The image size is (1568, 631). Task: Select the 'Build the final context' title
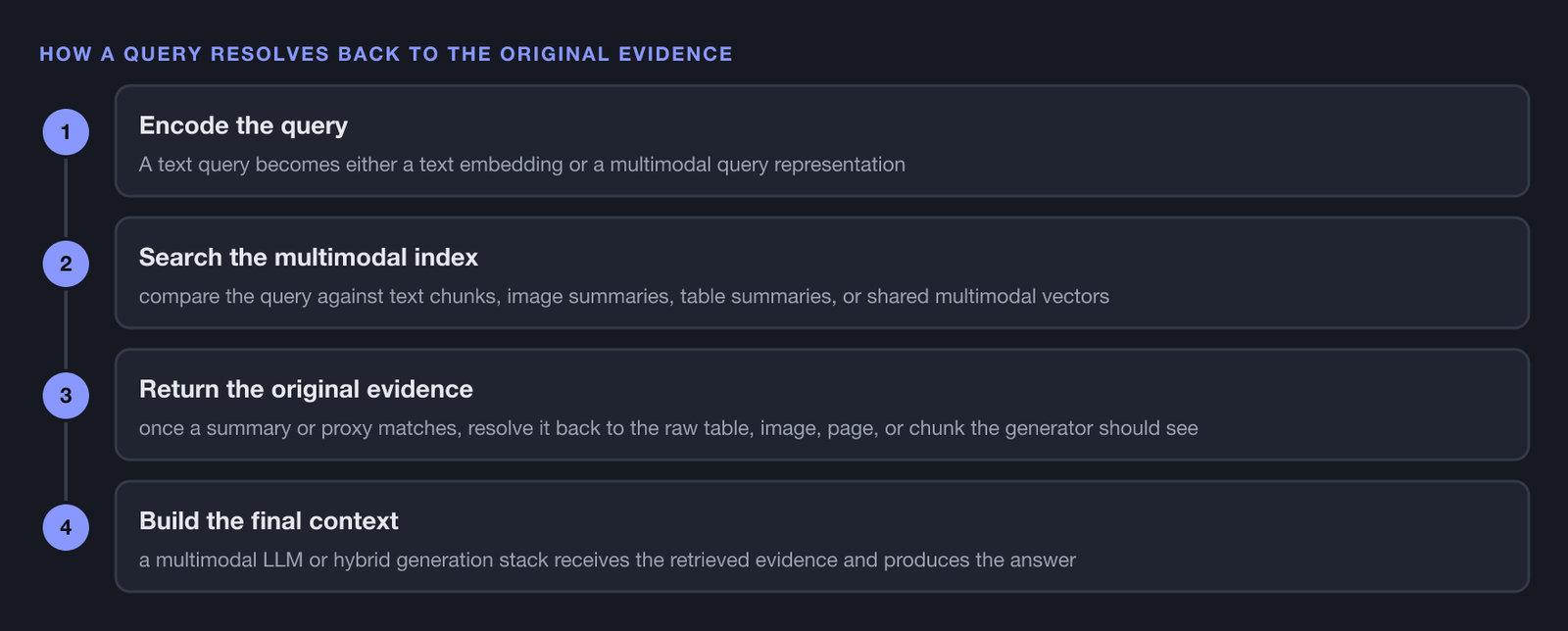pos(269,520)
